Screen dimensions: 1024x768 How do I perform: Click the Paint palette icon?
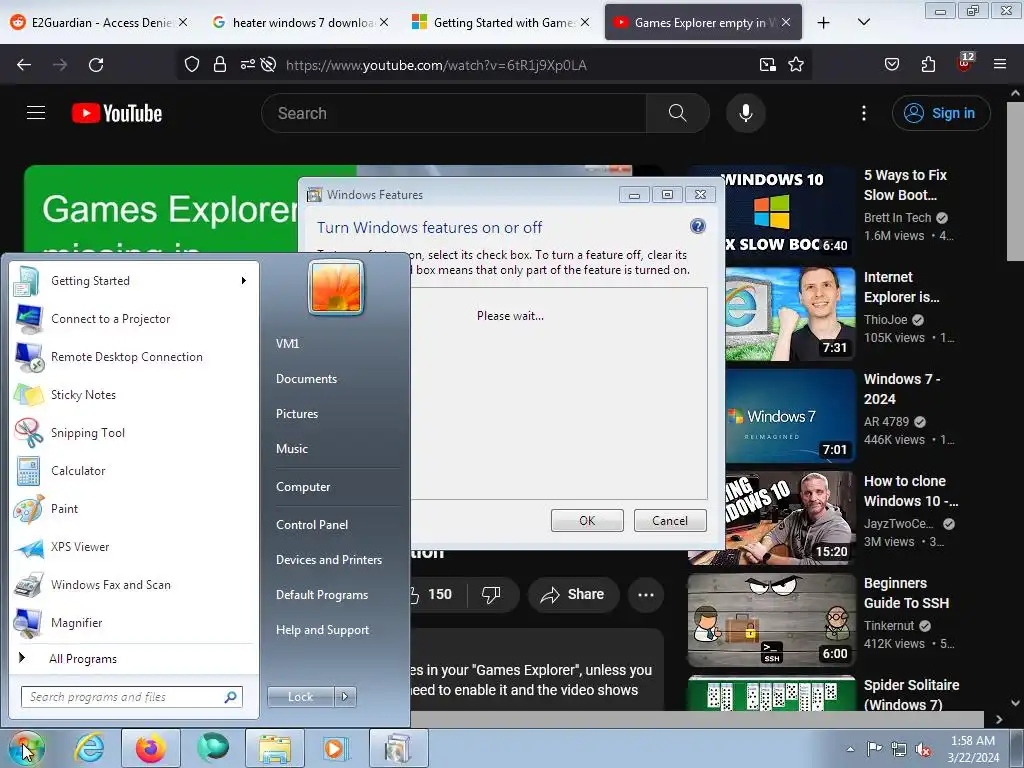click(x=29, y=509)
